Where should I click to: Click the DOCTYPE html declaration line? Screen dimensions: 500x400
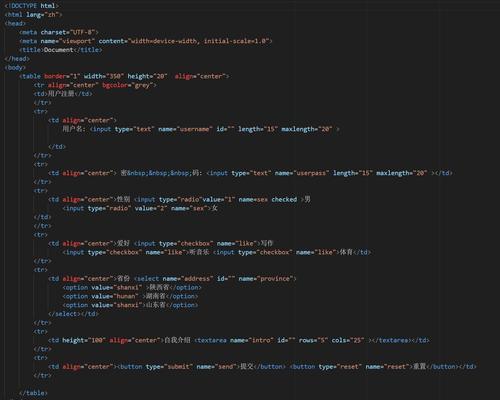(x=32, y=6)
